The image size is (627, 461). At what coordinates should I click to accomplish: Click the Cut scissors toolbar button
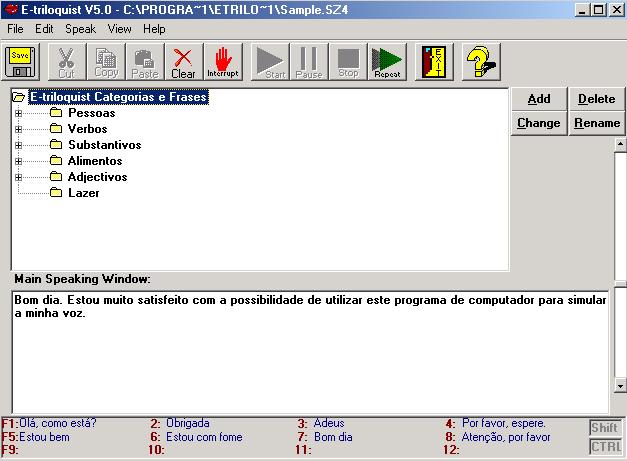pos(66,62)
